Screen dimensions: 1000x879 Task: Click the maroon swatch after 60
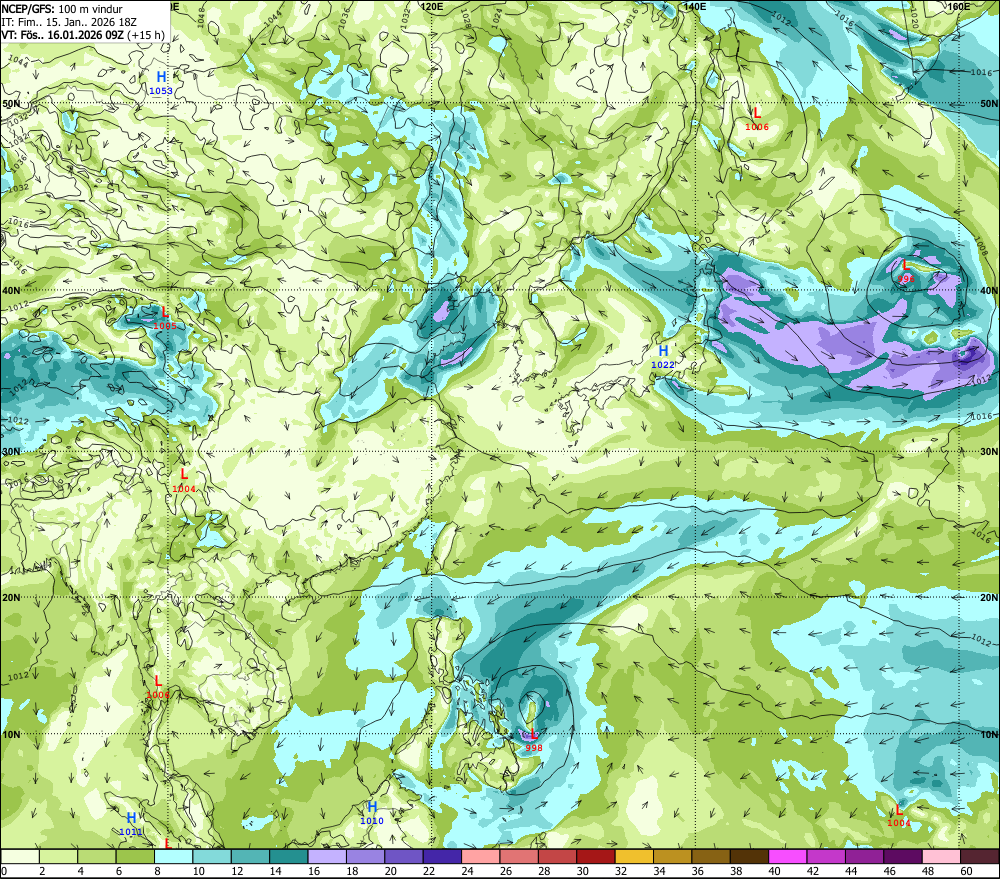coord(980,856)
